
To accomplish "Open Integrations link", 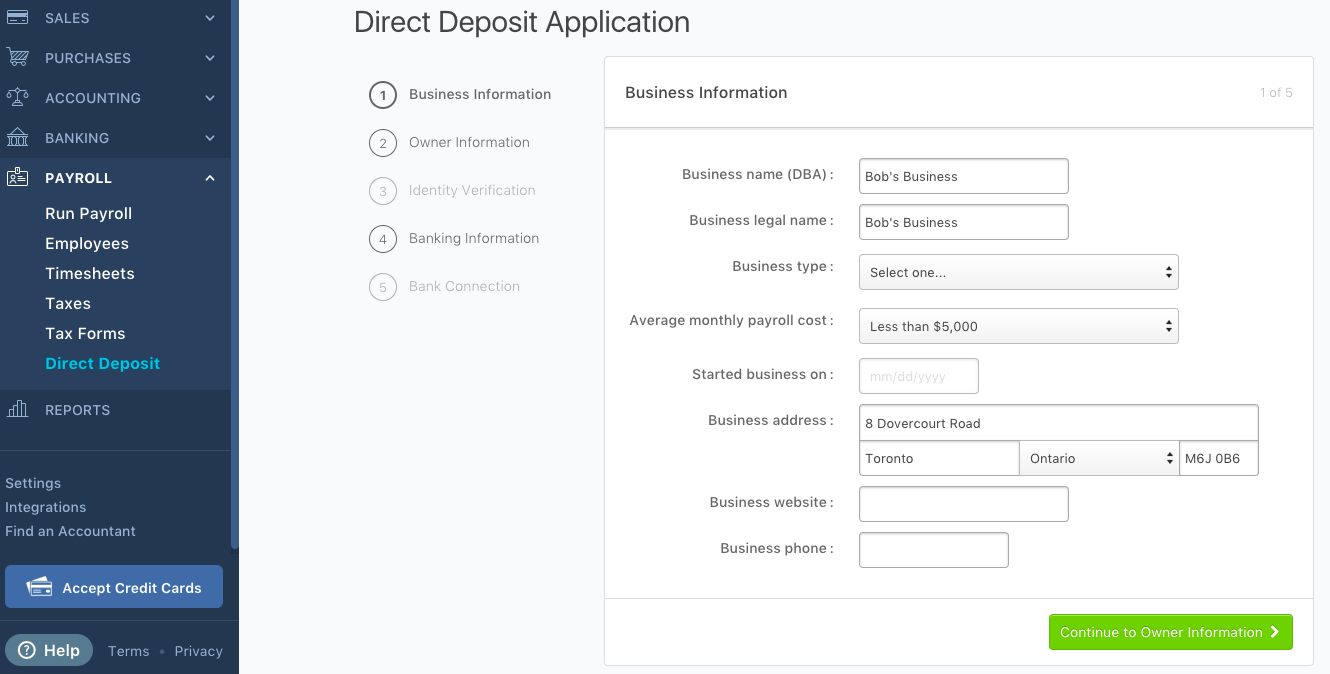I will (46, 507).
